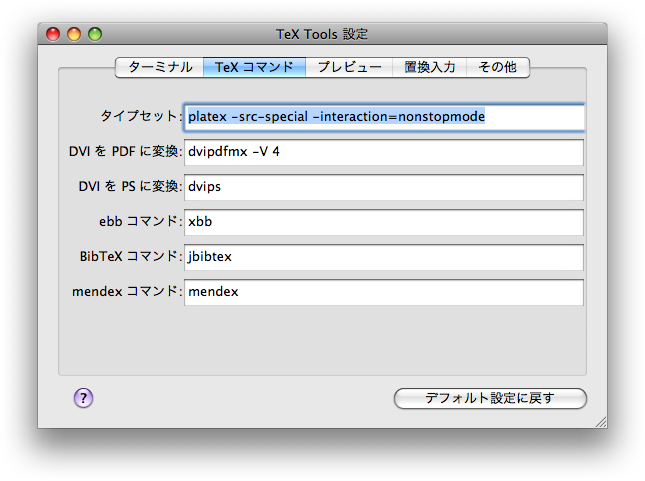Image resolution: width=645 pixels, height=481 pixels.
Task: Grab the window resize grip corner
Action: [x=601, y=422]
